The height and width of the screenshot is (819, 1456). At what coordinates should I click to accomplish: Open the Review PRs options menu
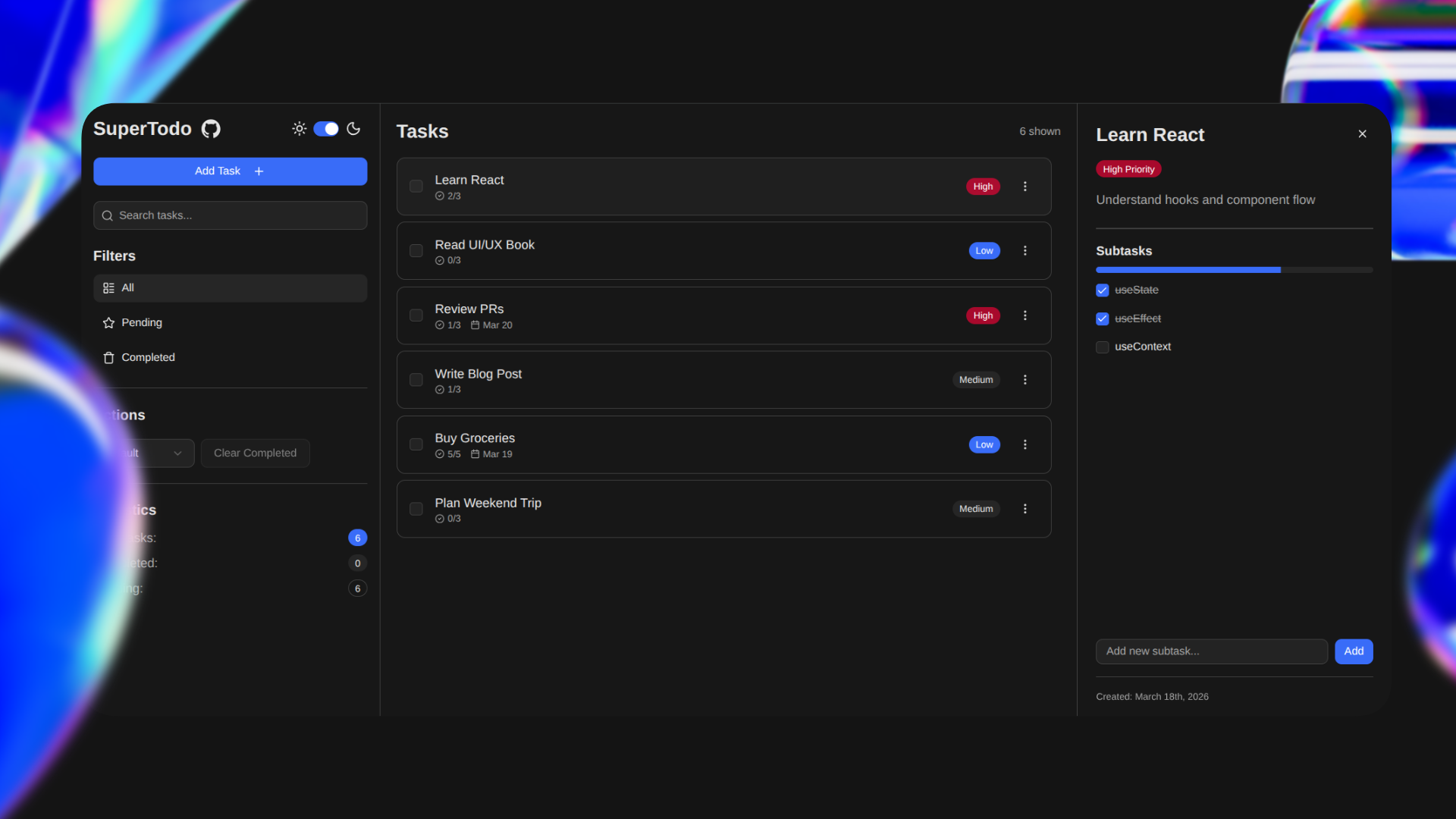click(1025, 315)
